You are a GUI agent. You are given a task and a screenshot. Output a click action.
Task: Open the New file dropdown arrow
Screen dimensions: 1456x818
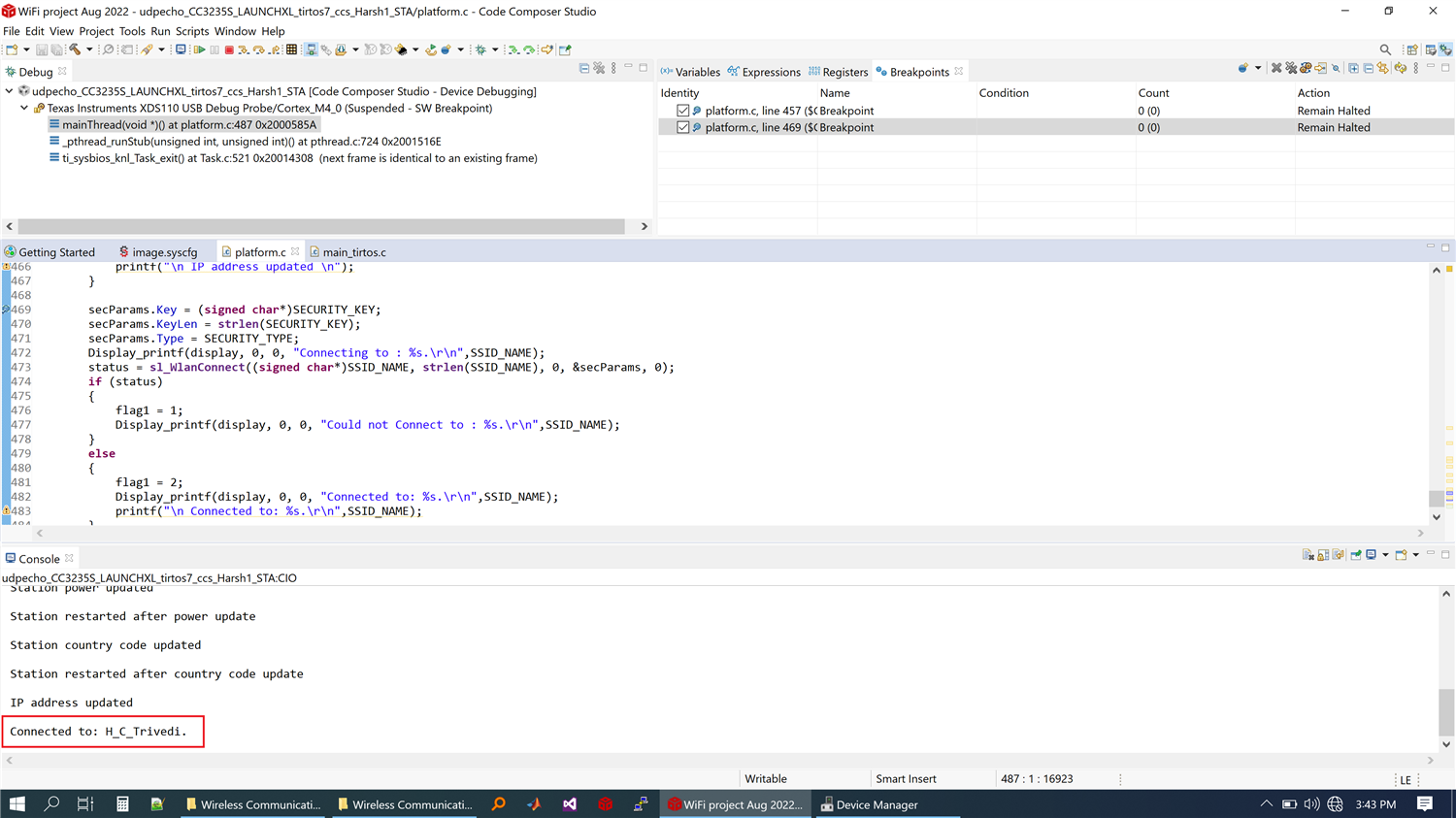pos(26,49)
